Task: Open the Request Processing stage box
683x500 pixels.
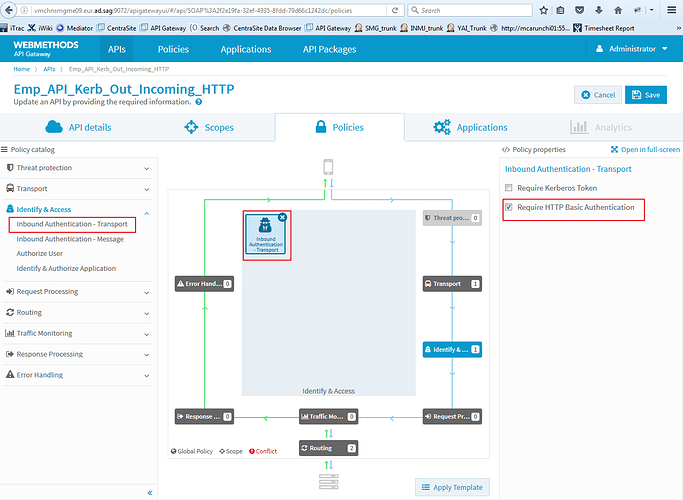Action: [x=452, y=416]
